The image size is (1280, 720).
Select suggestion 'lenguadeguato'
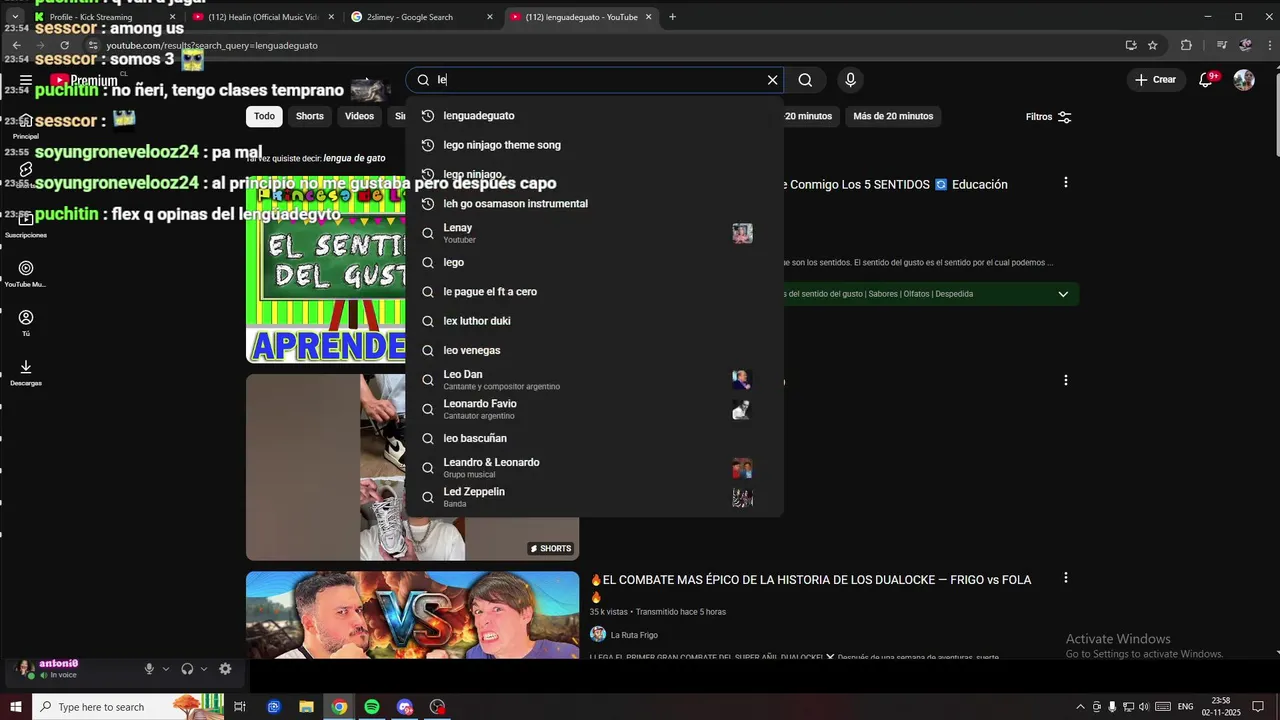(594, 116)
